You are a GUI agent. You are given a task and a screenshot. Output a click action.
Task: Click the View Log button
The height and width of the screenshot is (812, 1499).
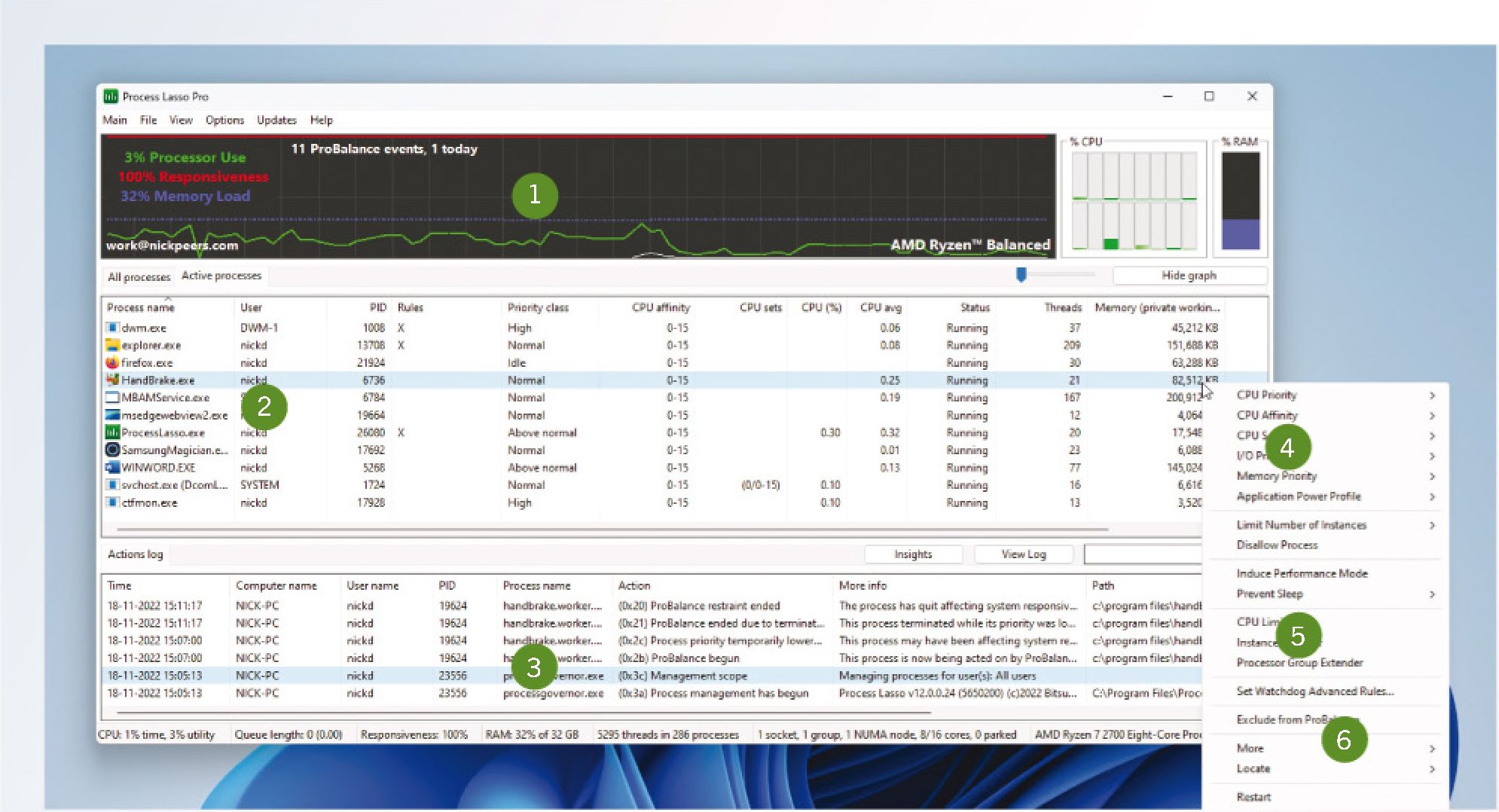click(1024, 554)
